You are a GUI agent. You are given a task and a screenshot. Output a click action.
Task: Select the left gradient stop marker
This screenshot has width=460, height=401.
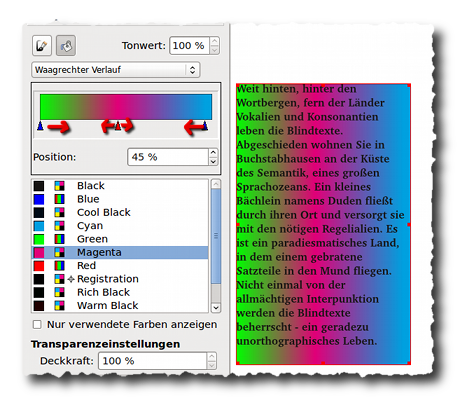coord(40,126)
